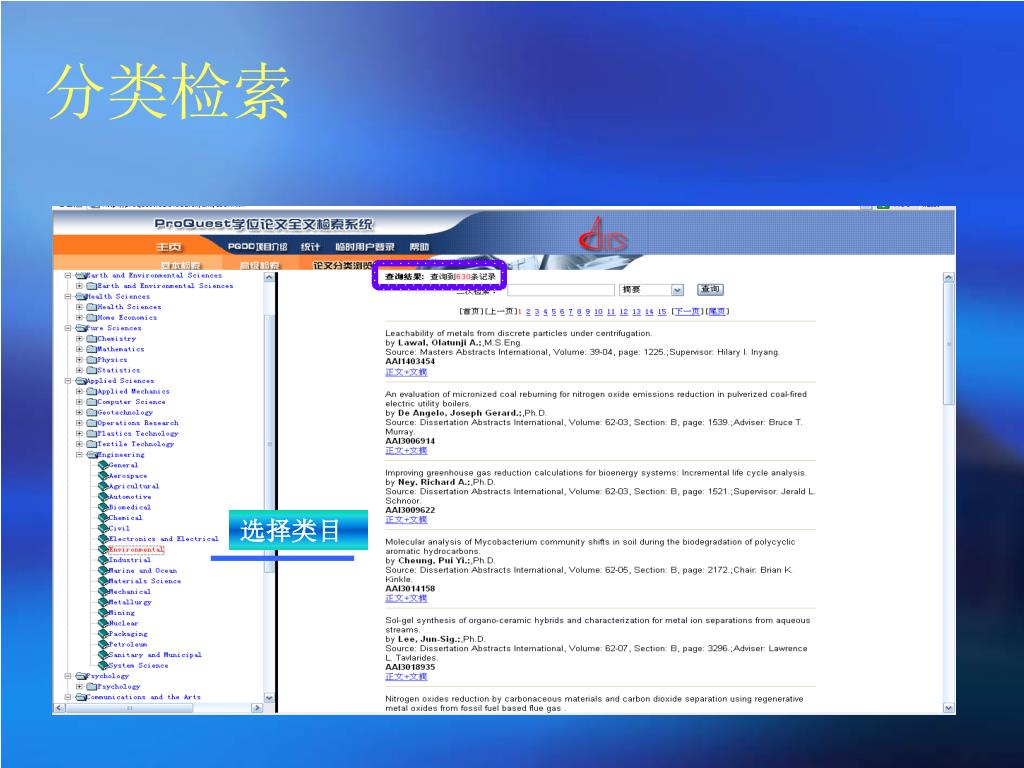Click the book icon beside Aerospace
1024x768 pixels.
[103, 475]
